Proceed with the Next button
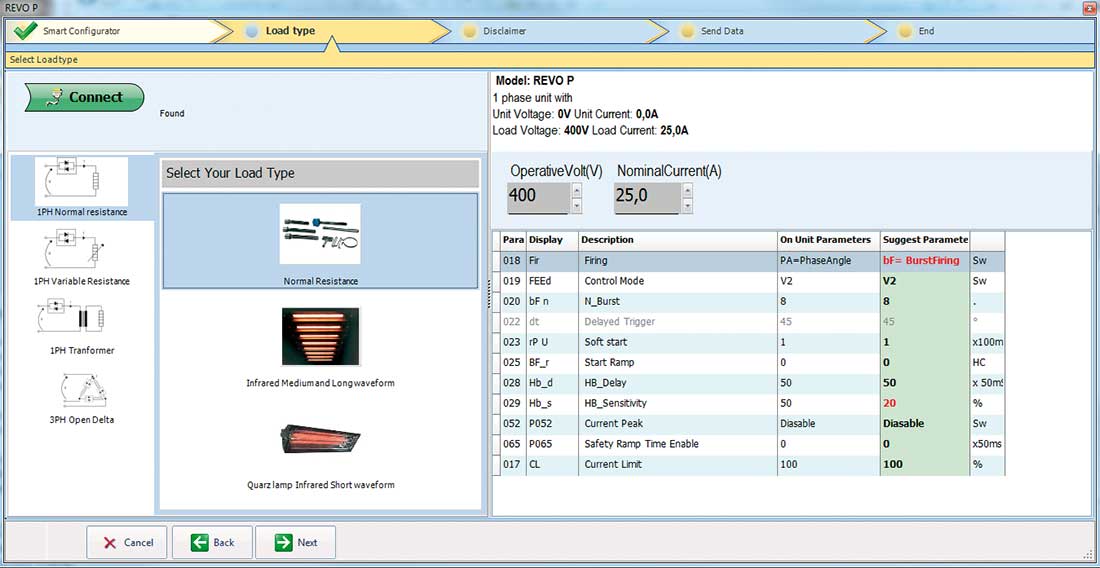 point(295,542)
